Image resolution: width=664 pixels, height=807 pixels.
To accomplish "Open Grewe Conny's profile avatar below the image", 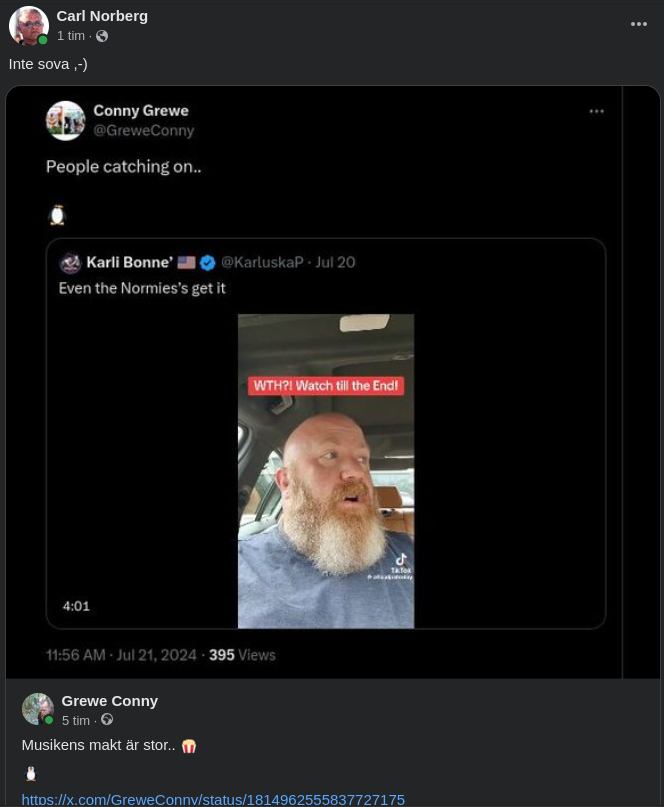I will pyautogui.click(x=38, y=709).
